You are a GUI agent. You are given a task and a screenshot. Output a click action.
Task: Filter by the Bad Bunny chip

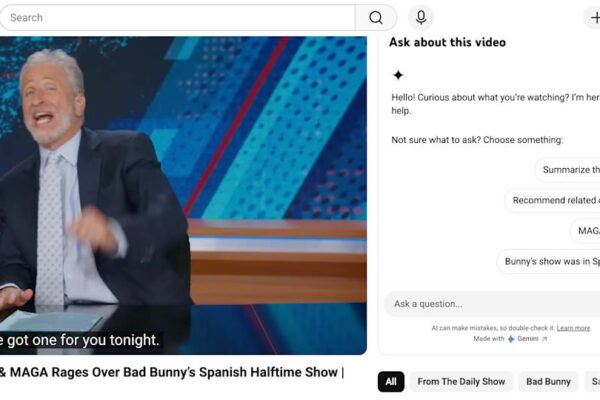(x=548, y=382)
